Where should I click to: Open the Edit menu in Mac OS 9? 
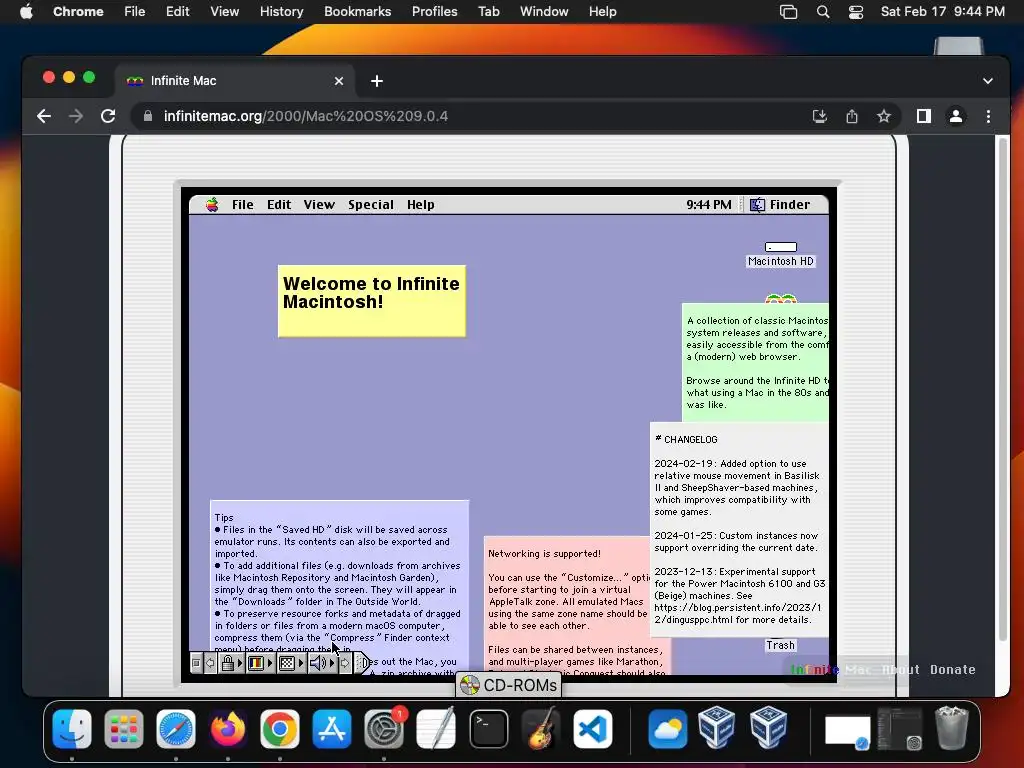pos(279,204)
